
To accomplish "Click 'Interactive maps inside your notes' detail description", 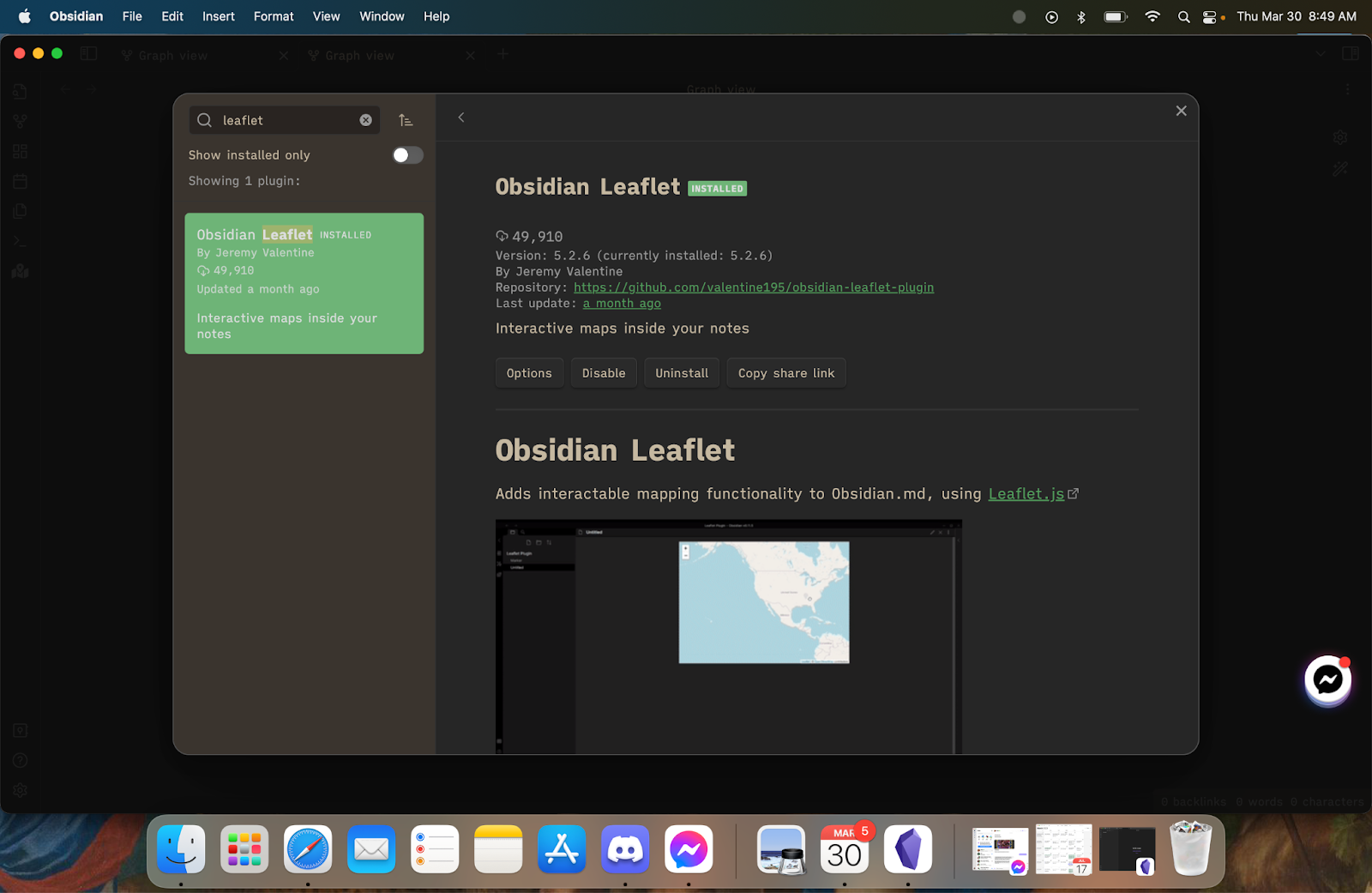I will point(623,329).
